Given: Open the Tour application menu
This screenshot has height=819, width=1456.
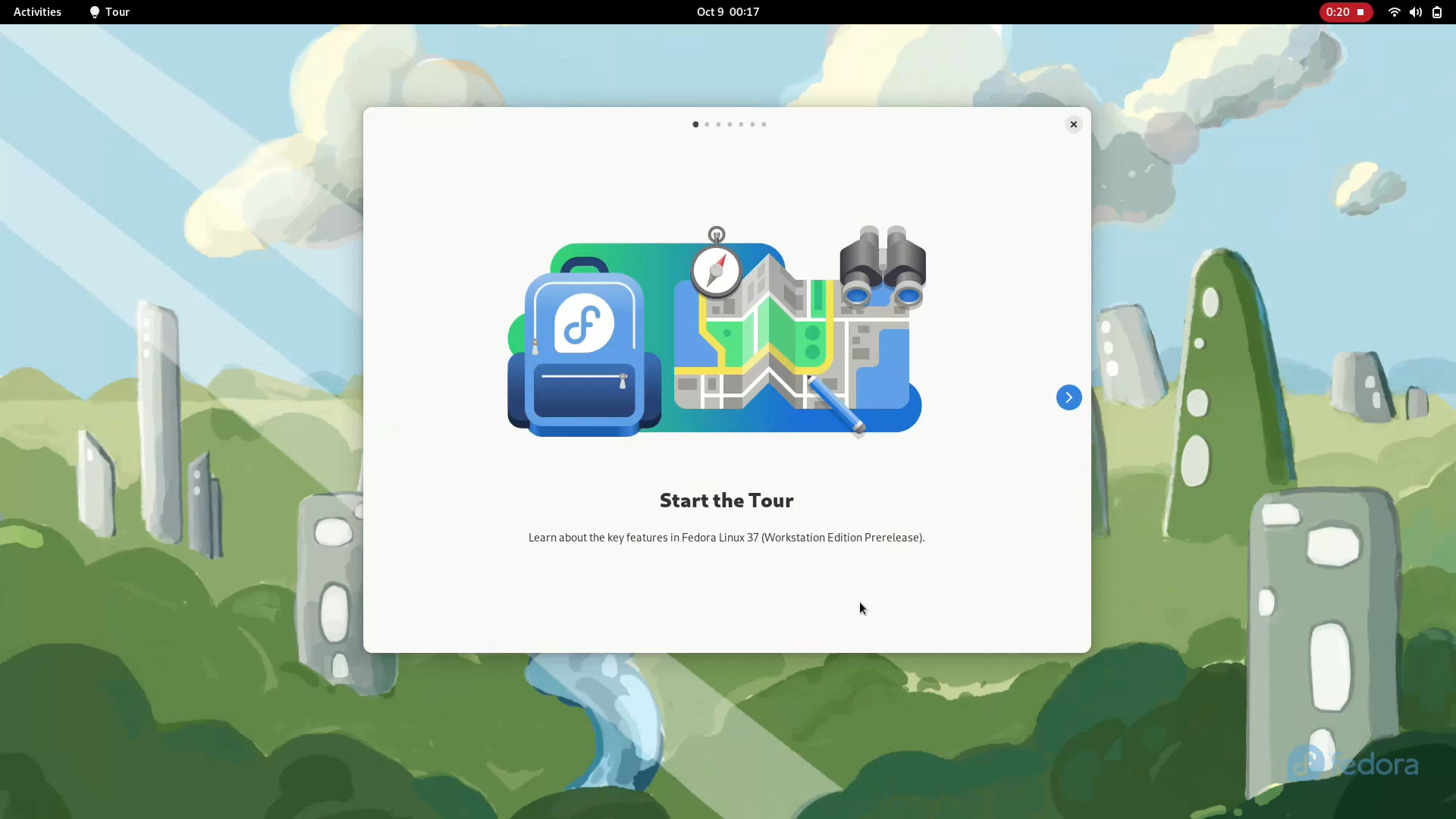Looking at the screenshot, I should coord(108,12).
